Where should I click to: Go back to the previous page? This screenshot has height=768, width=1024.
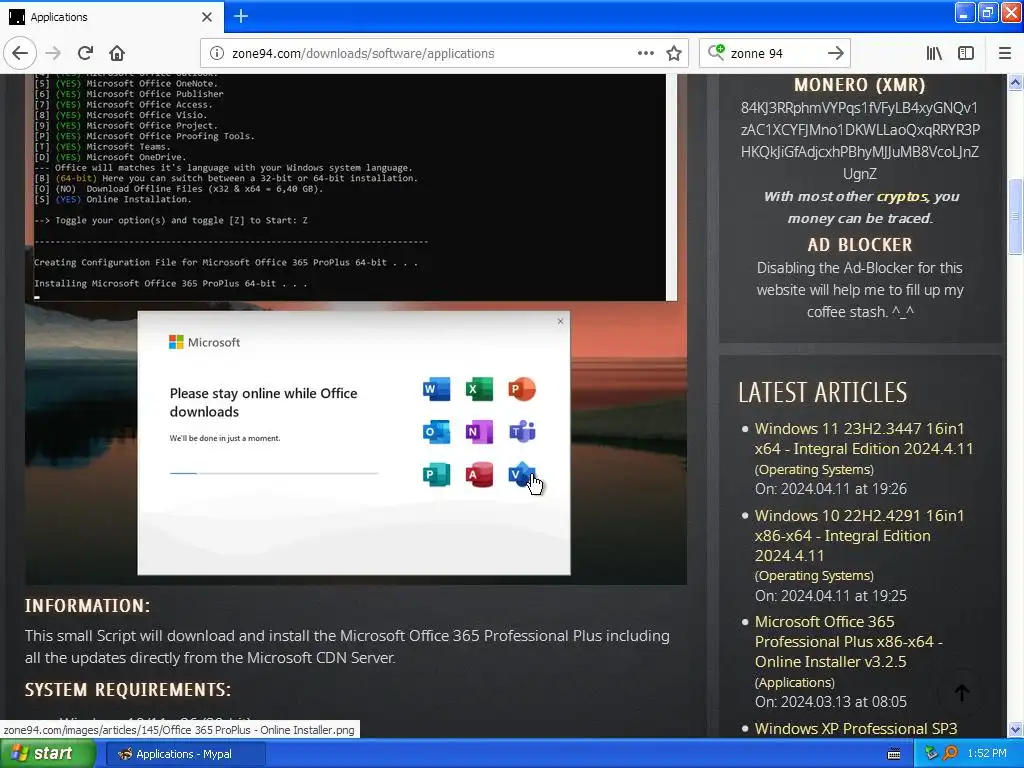[20, 53]
